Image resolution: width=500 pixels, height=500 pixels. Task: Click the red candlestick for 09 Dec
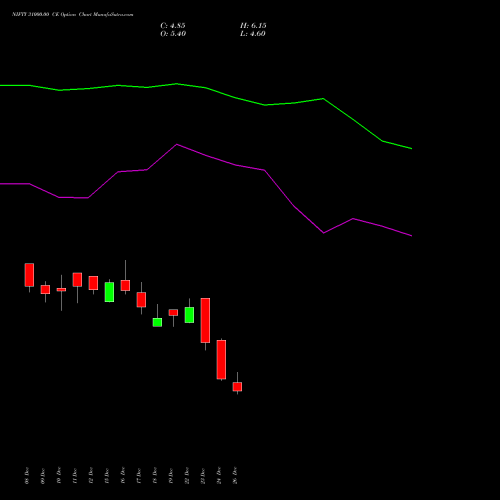click(45, 289)
